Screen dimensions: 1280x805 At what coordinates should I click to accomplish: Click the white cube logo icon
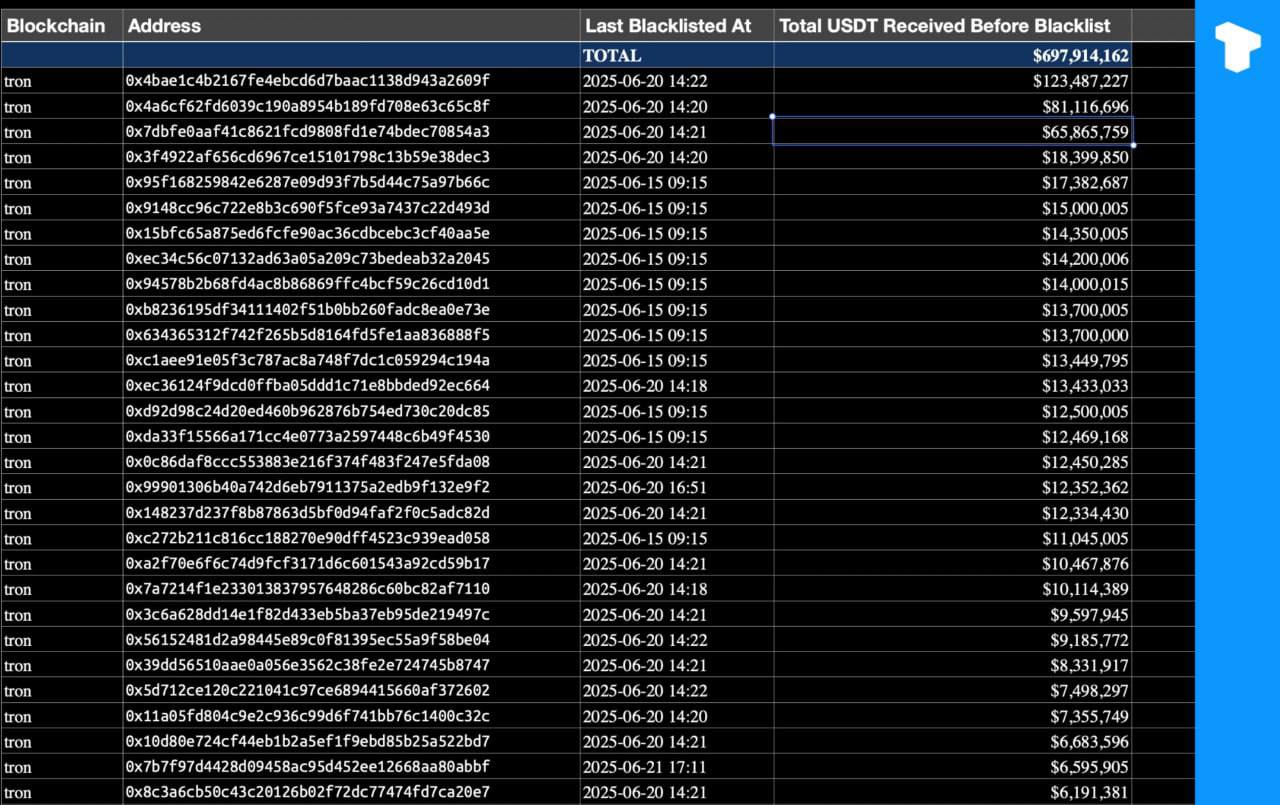coord(1237,47)
